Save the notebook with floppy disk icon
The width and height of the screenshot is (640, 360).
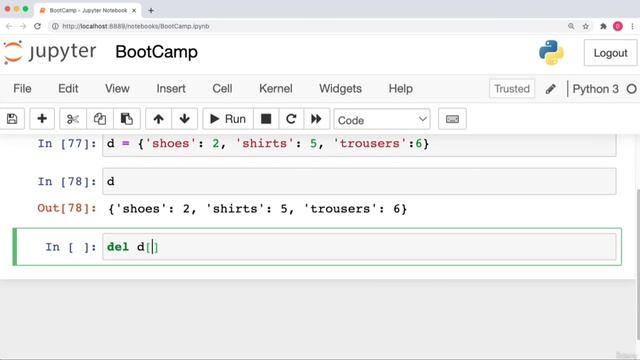(x=12, y=119)
